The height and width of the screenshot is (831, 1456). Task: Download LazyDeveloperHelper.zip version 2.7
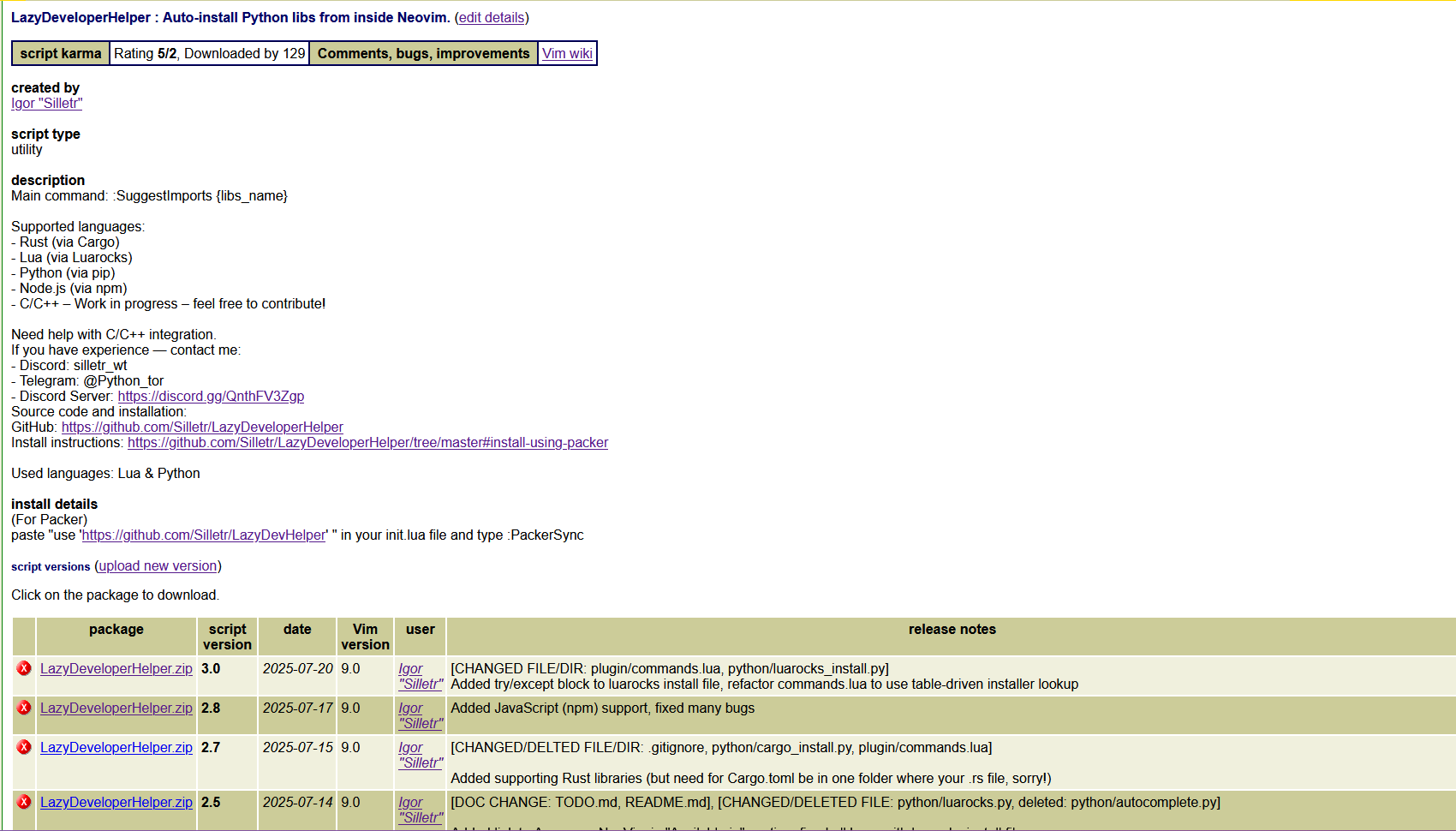[116, 747]
